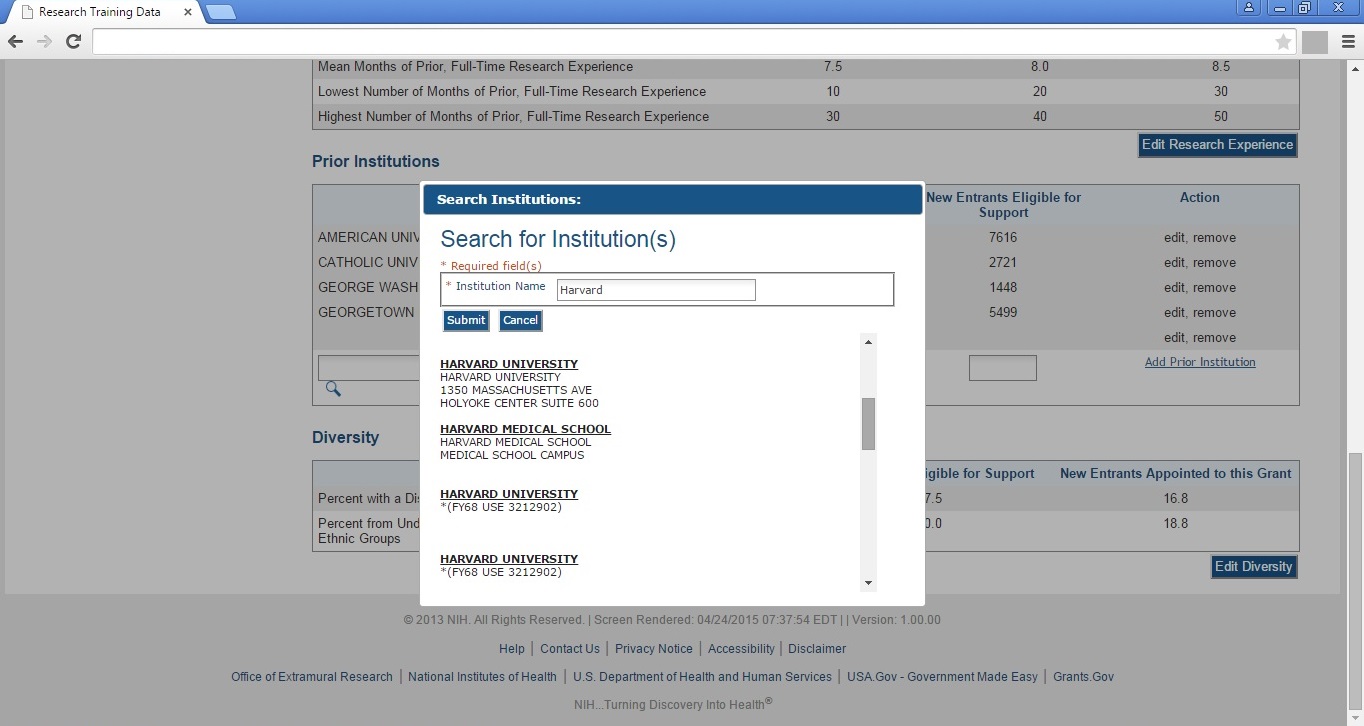Open the Chrome hamburger menu

pos(1348,41)
